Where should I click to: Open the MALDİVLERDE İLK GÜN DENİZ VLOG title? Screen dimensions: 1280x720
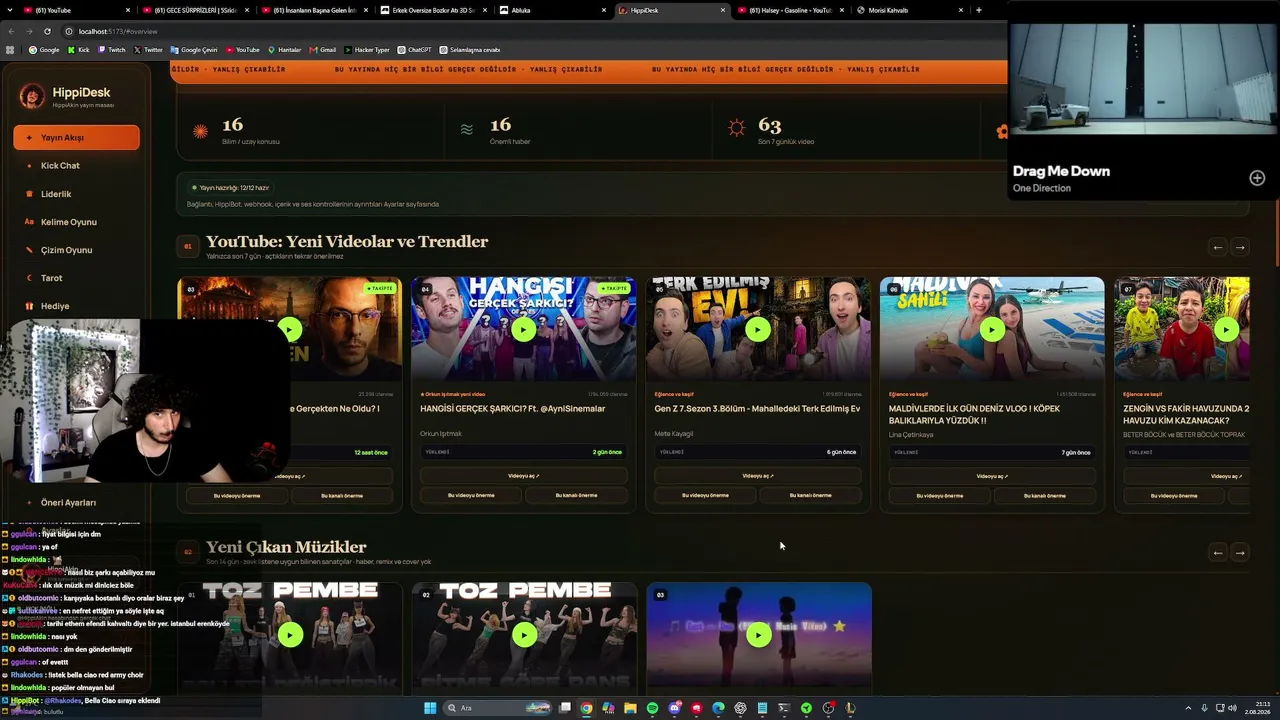974,414
